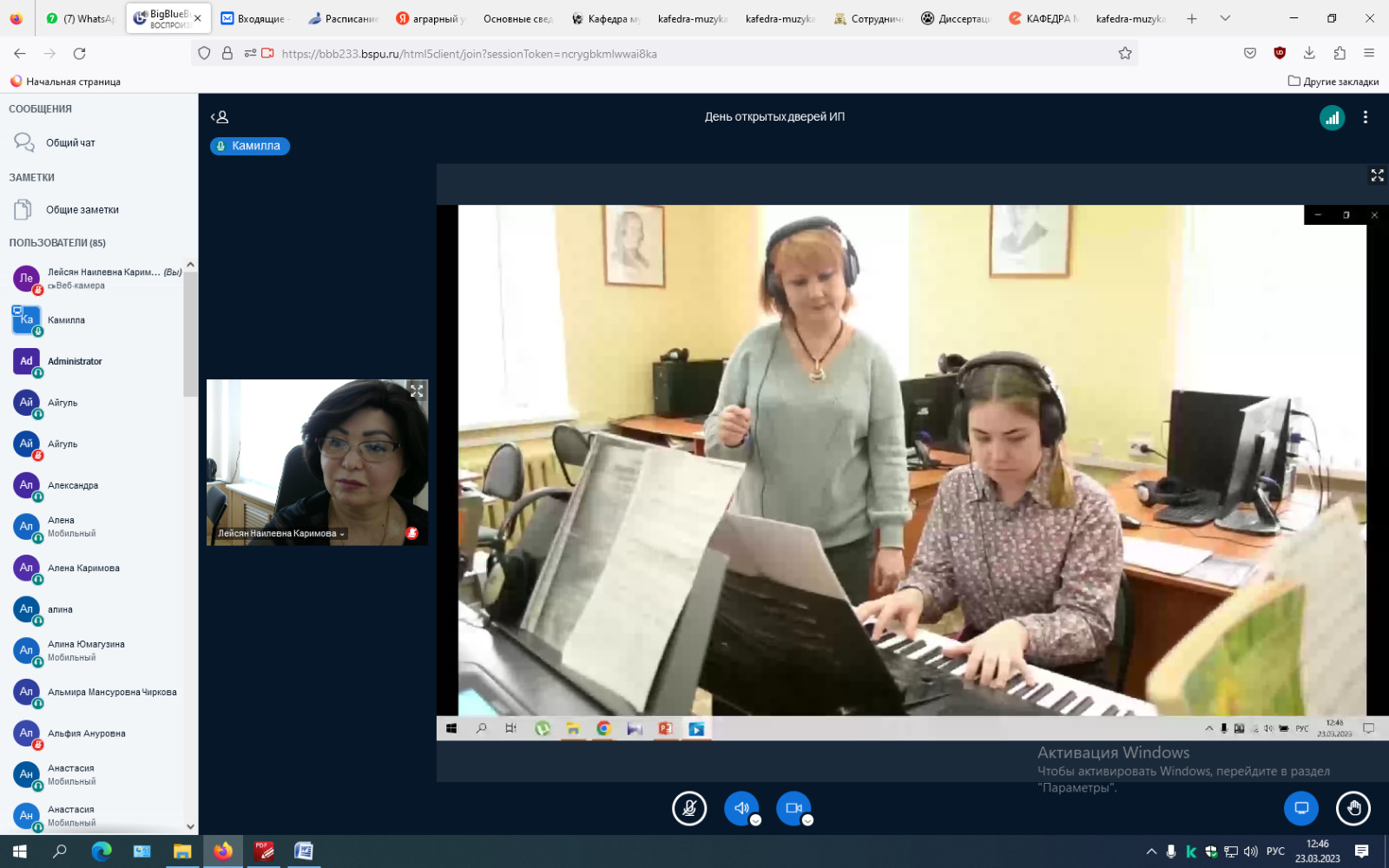Open Word from the Windows taskbar
This screenshot has width=1389, height=868.
(x=304, y=852)
